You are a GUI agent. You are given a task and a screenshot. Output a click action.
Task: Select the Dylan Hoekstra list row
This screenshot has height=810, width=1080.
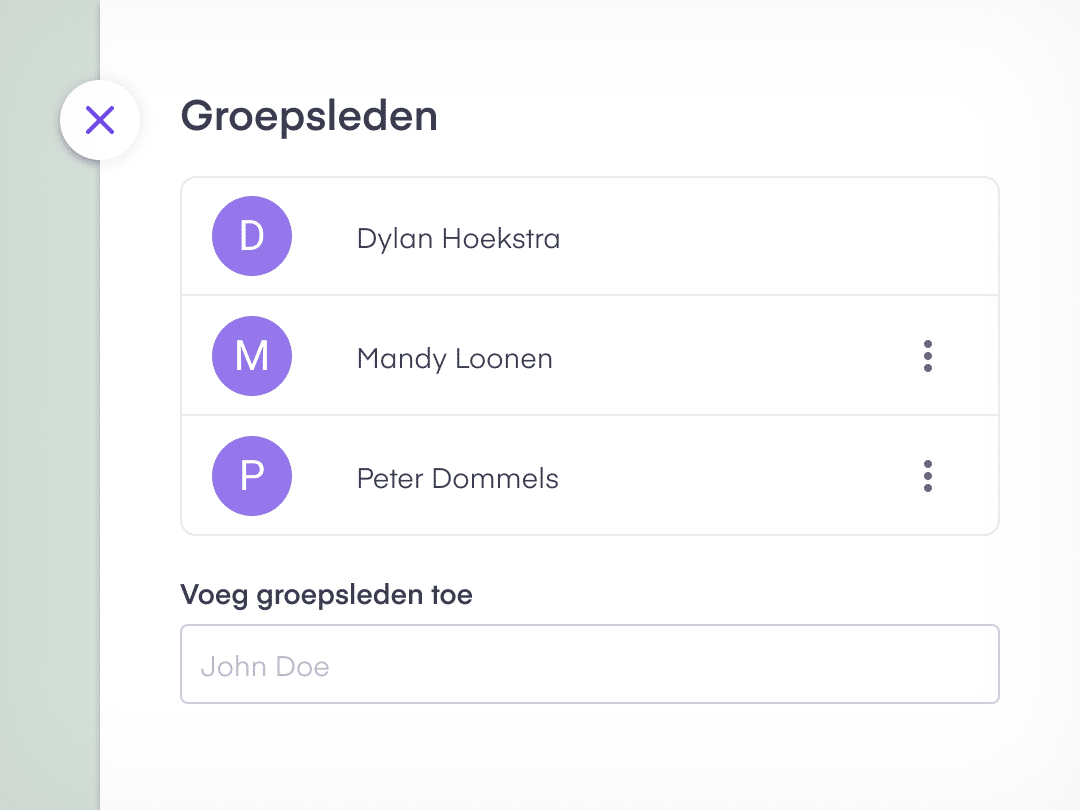pyautogui.click(x=590, y=236)
